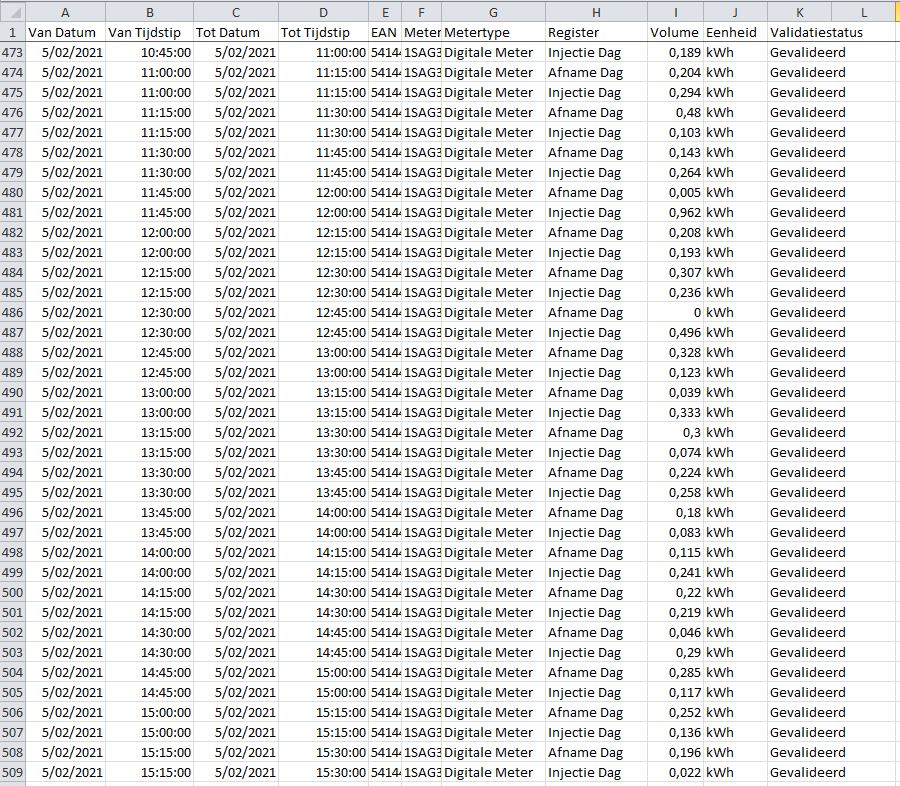The width and height of the screenshot is (900, 786).
Task: Select column H header above Register
Action: point(596,12)
